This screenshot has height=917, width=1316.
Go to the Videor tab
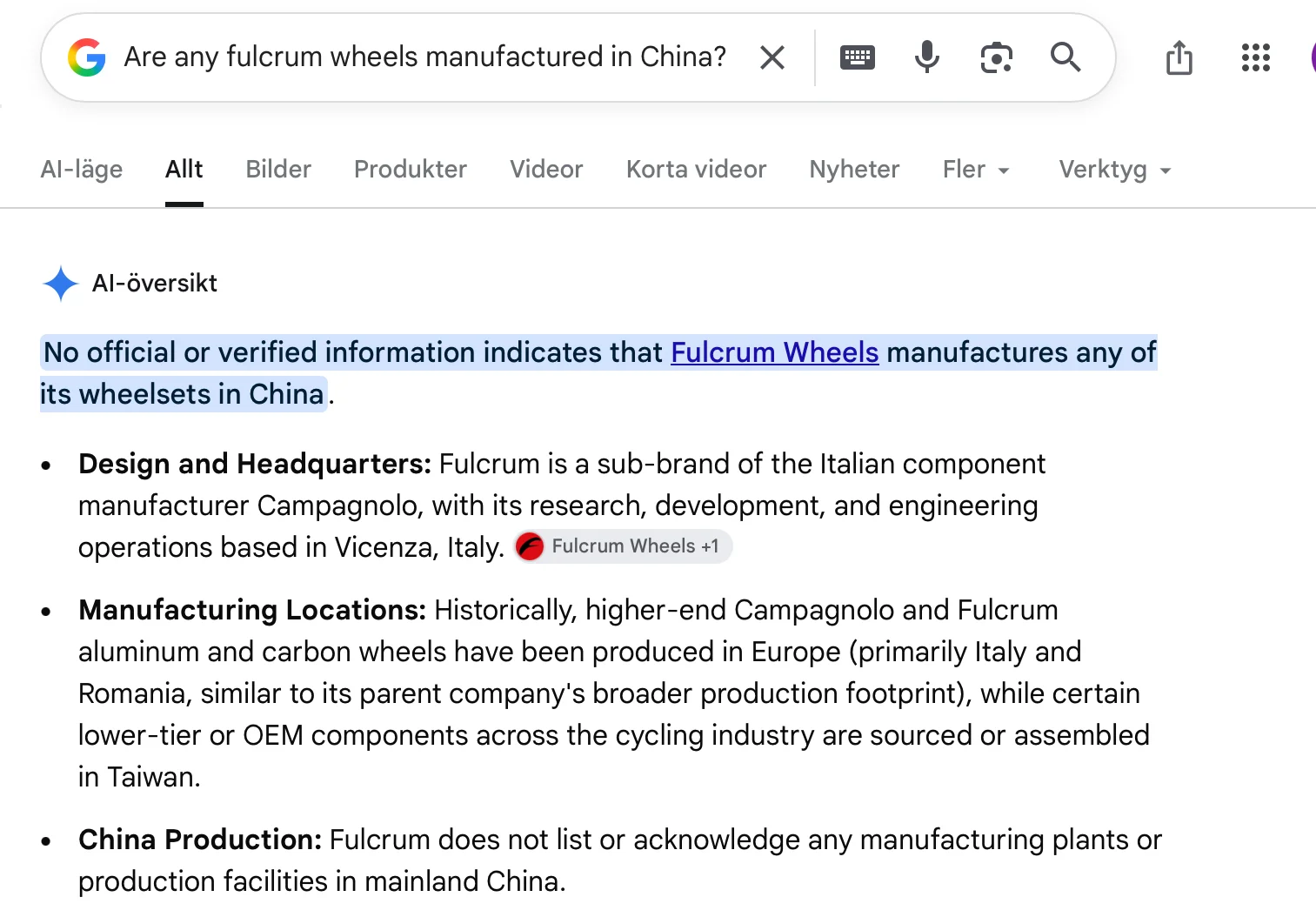coord(546,170)
